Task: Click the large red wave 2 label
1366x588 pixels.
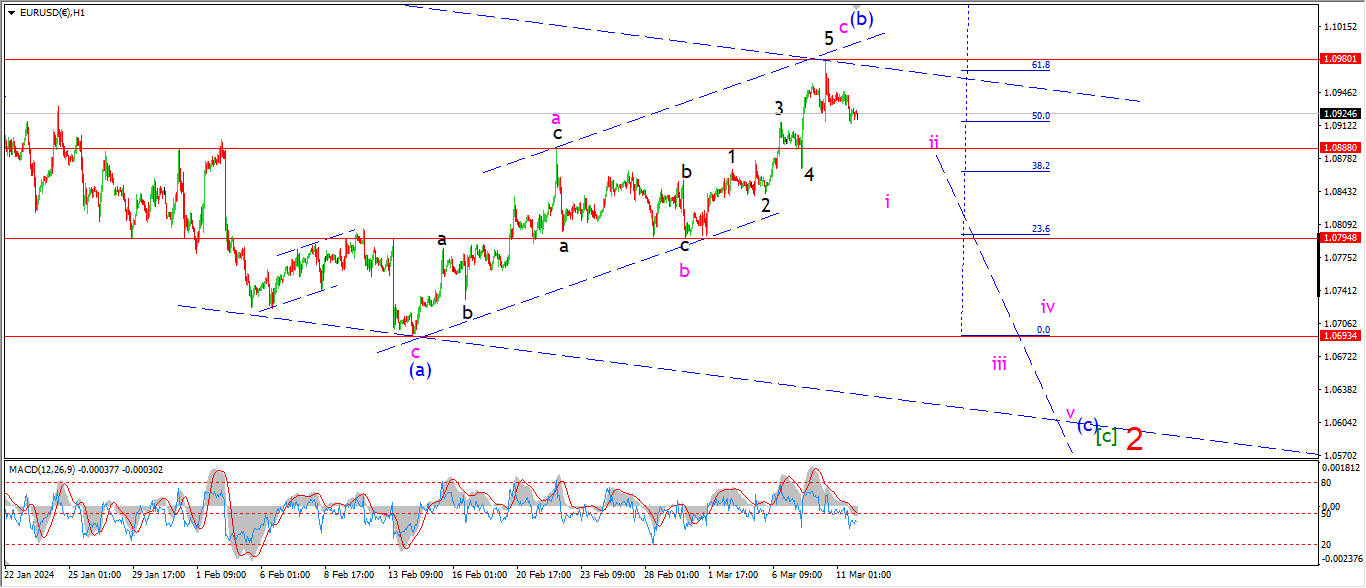Action: pos(1134,439)
